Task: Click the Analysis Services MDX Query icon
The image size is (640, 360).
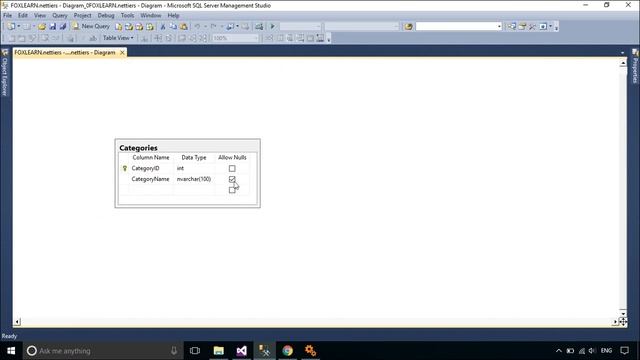Action: pyautogui.click(x=129, y=27)
